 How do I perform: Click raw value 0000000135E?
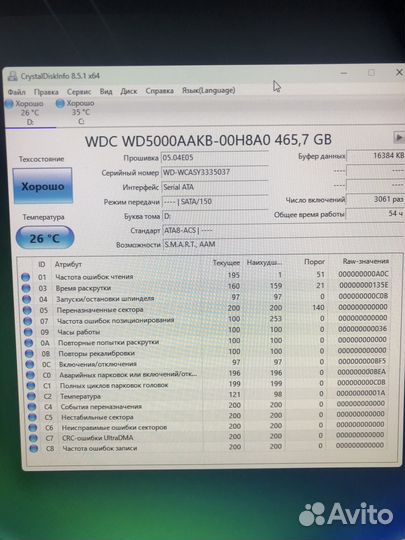(364, 285)
